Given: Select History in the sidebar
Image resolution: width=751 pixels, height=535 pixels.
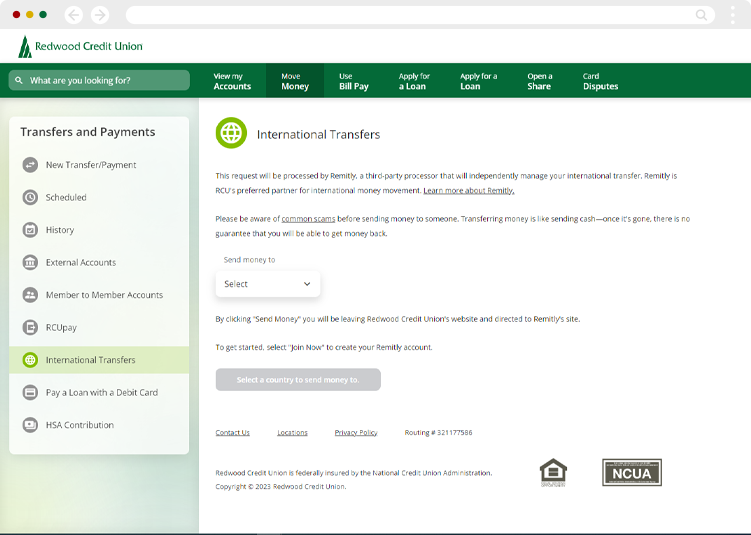Looking at the screenshot, I should (99, 230).
